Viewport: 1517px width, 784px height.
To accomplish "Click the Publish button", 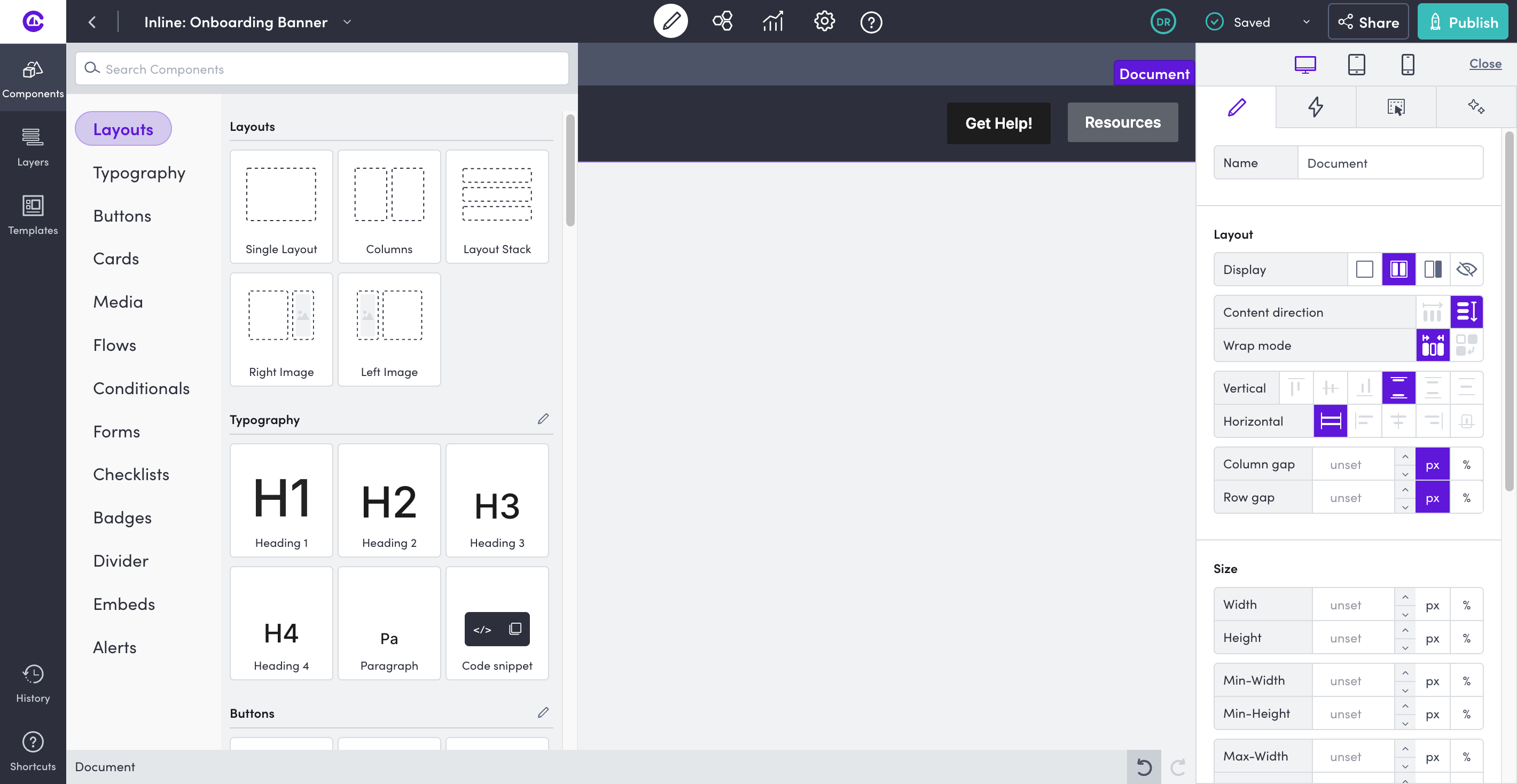I will tap(1462, 22).
